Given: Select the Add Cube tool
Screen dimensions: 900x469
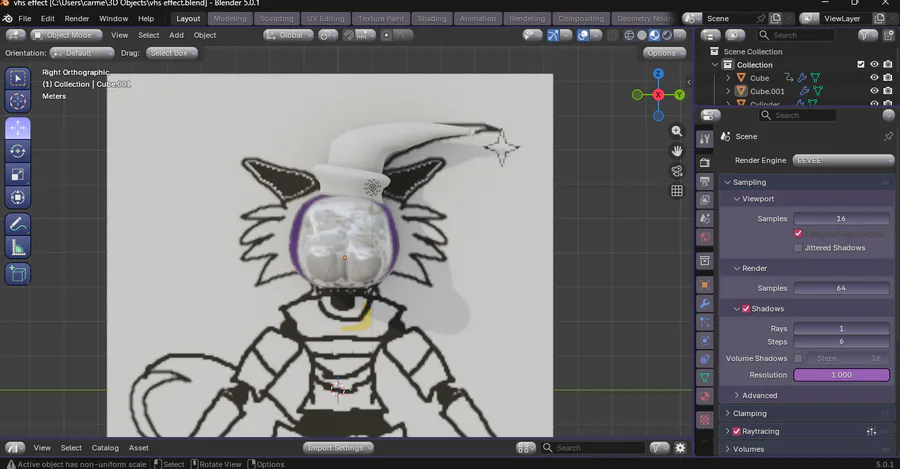Looking at the screenshot, I should coord(18,274).
